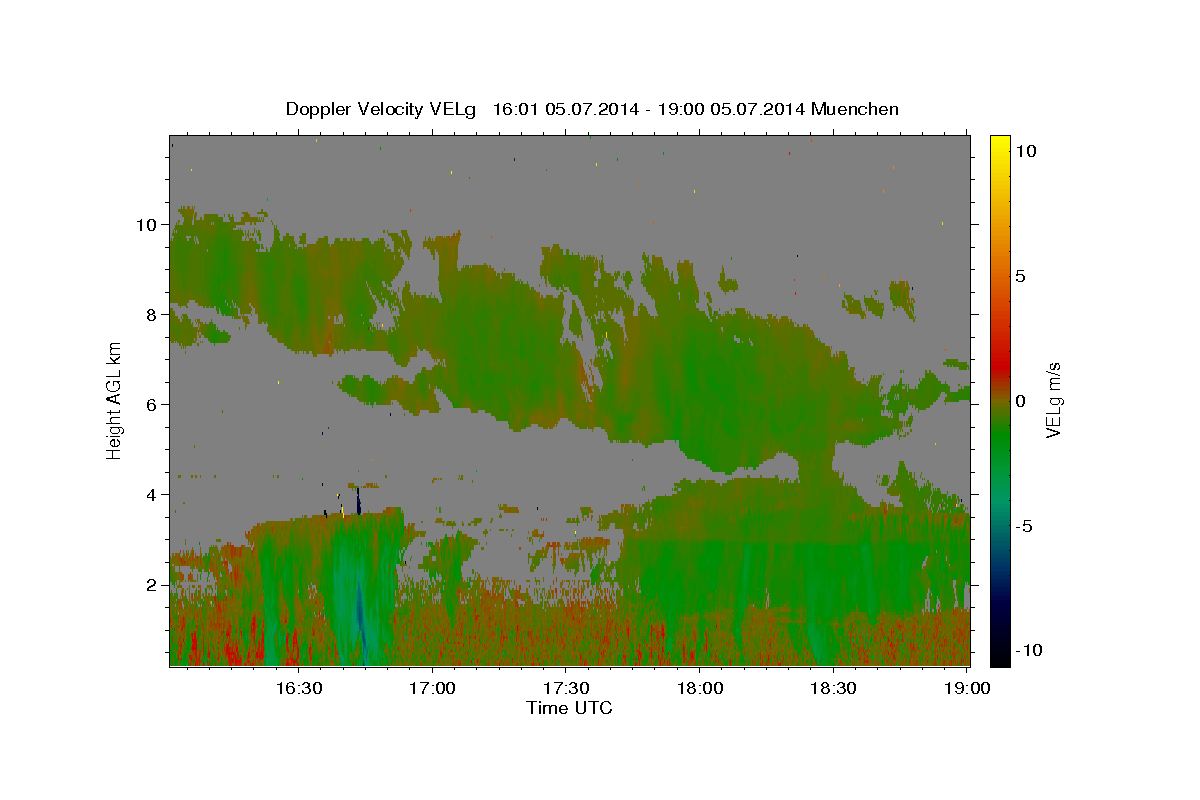
Task: Click the height tick label 8
Action: (x=152, y=315)
